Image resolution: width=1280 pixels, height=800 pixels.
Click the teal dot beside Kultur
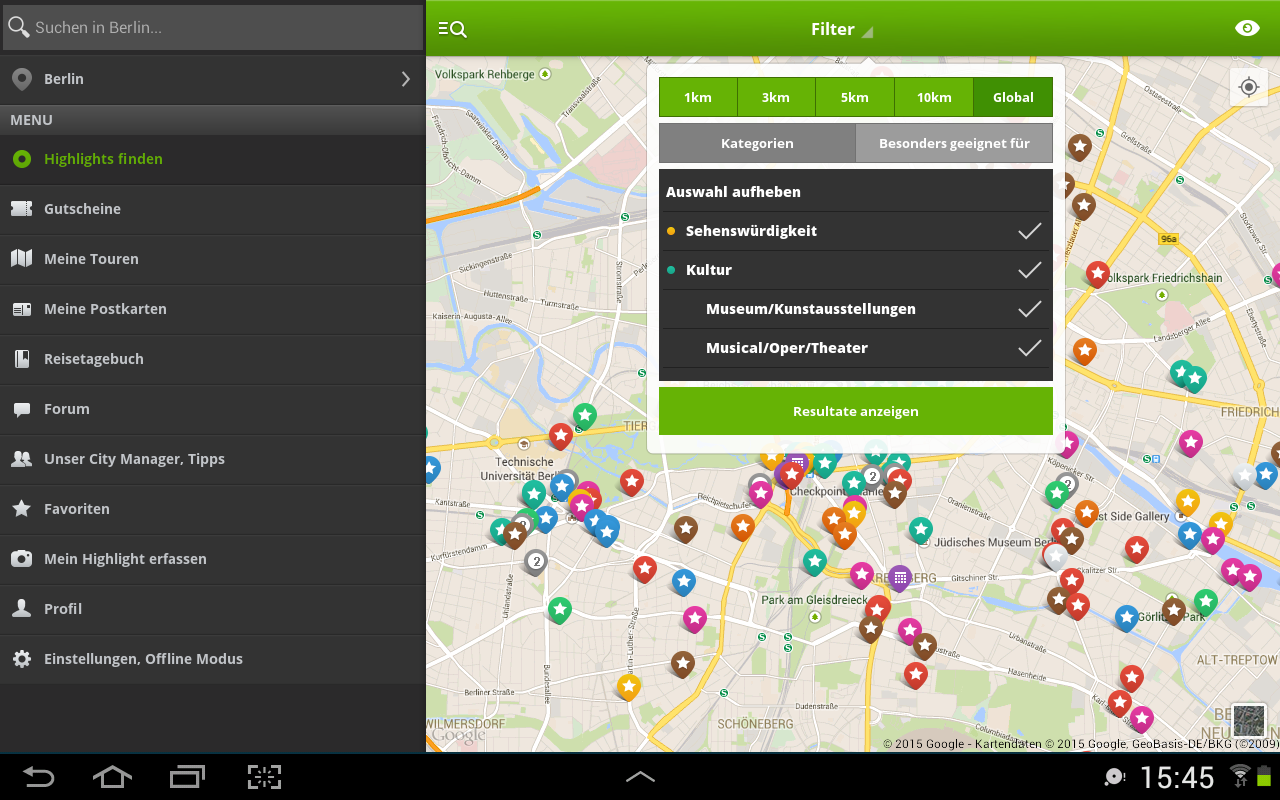(671, 270)
